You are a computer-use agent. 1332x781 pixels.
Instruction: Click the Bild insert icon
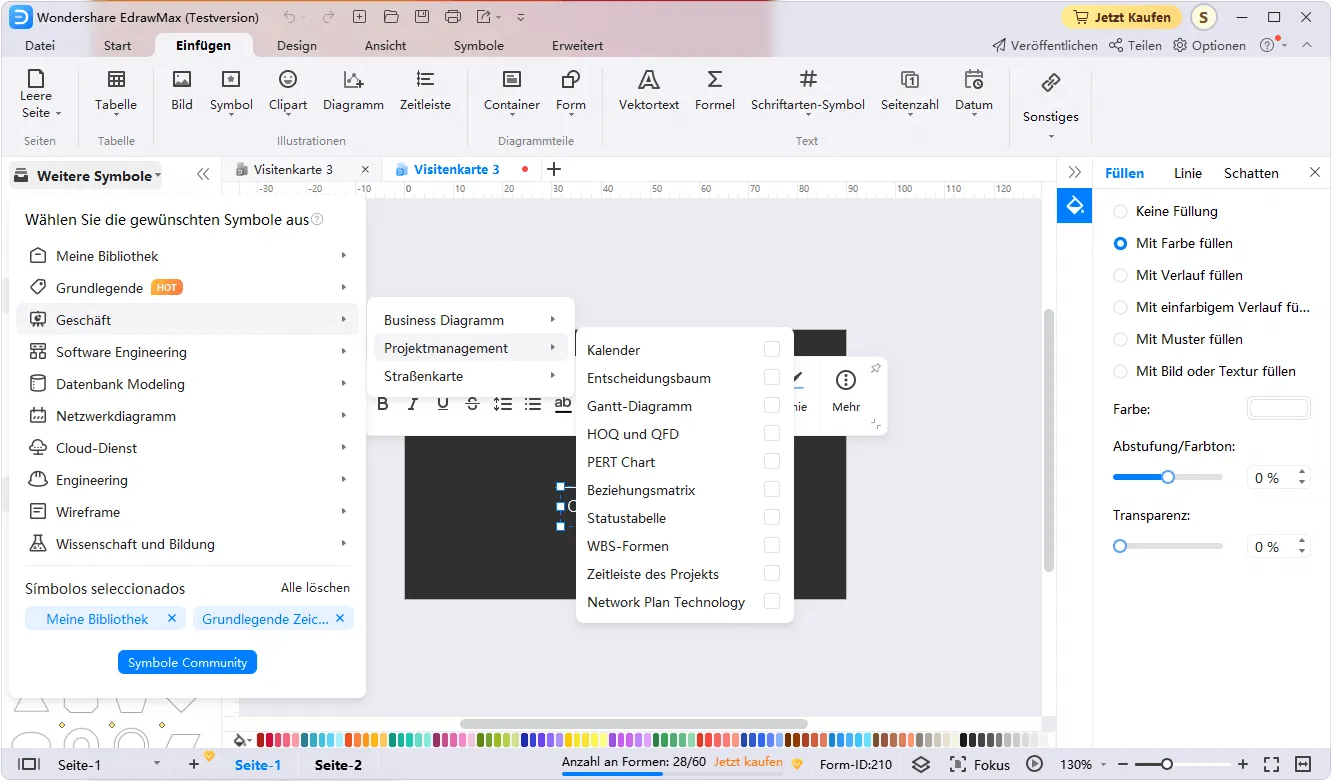(182, 81)
